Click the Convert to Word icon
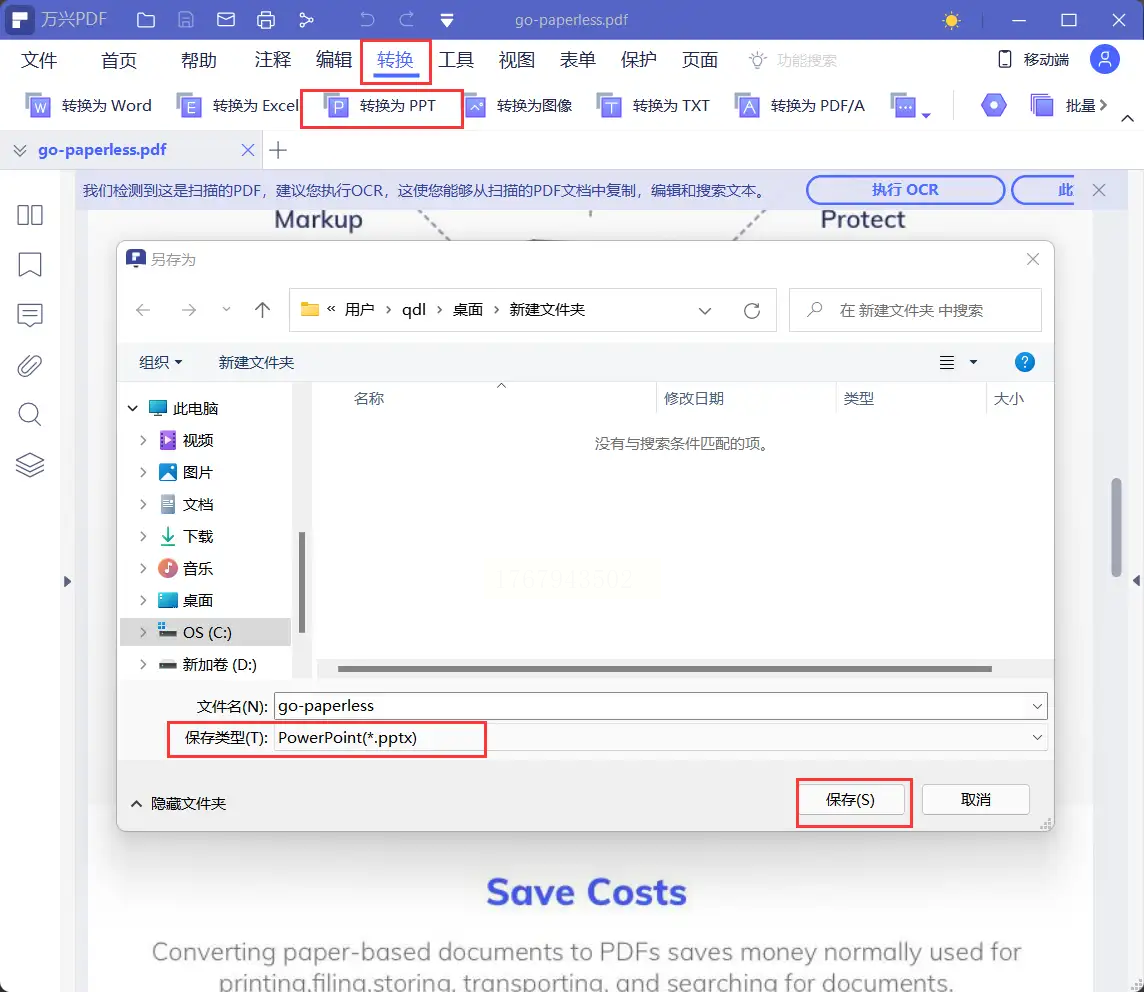This screenshot has width=1144, height=992. 37,106
